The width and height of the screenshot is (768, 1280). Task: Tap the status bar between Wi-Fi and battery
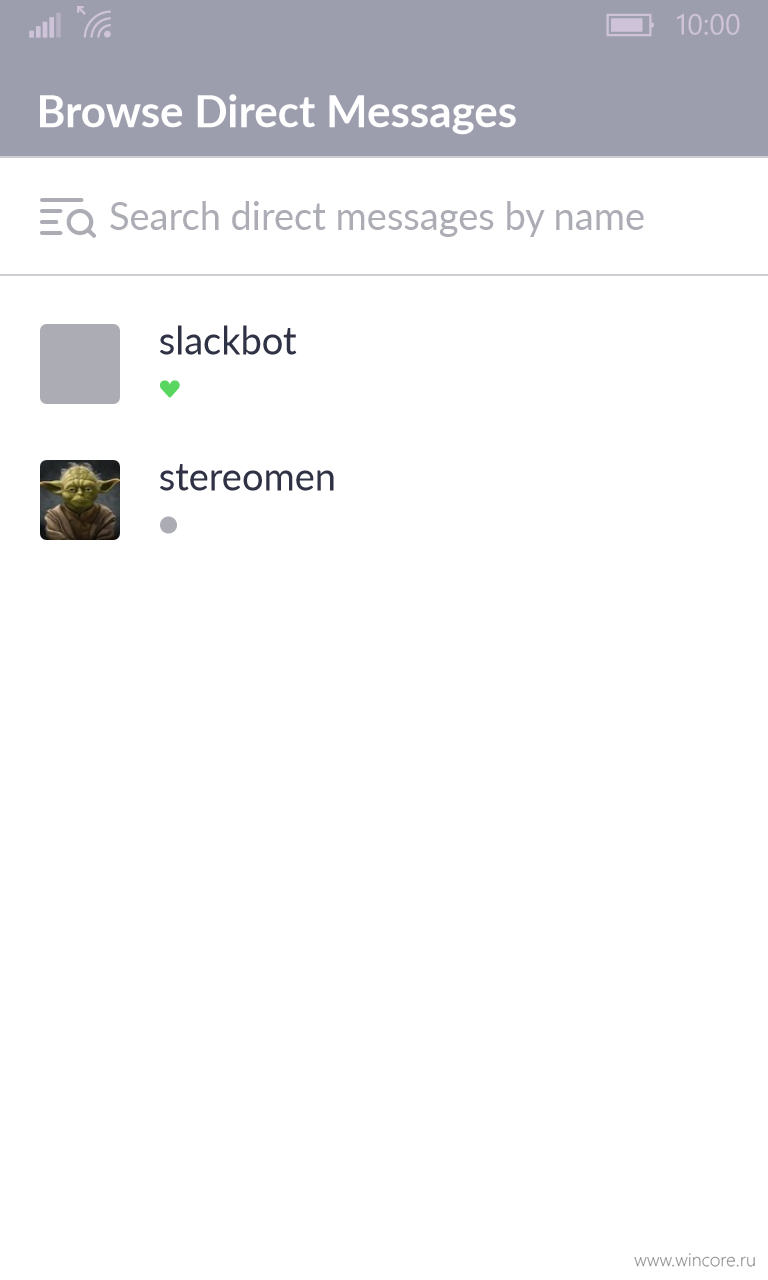[360, 25]
